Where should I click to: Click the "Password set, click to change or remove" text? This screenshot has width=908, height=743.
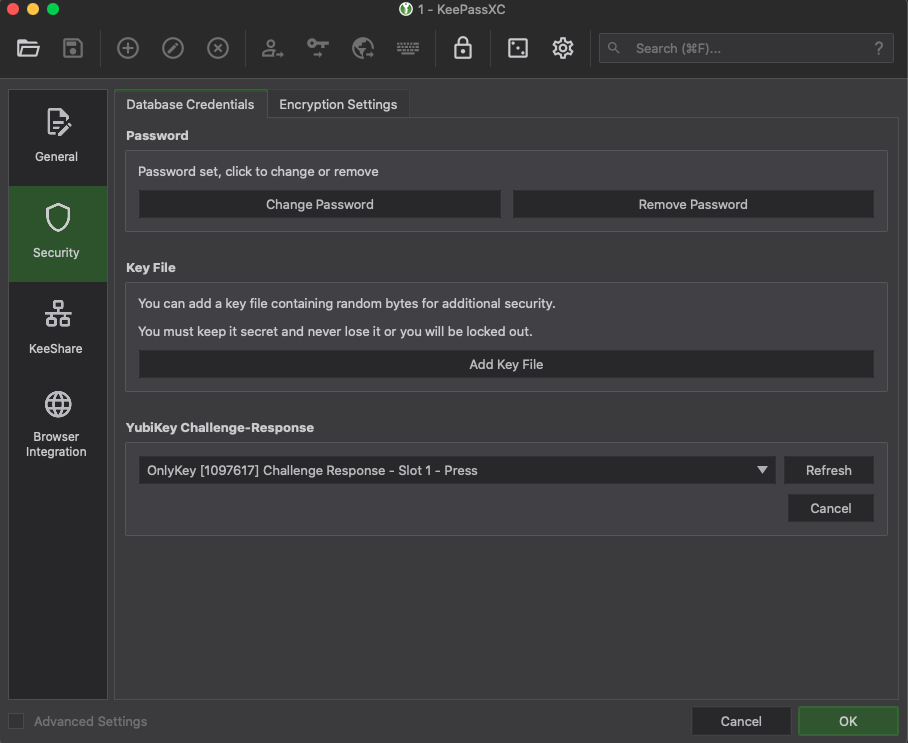click(258, 171)
